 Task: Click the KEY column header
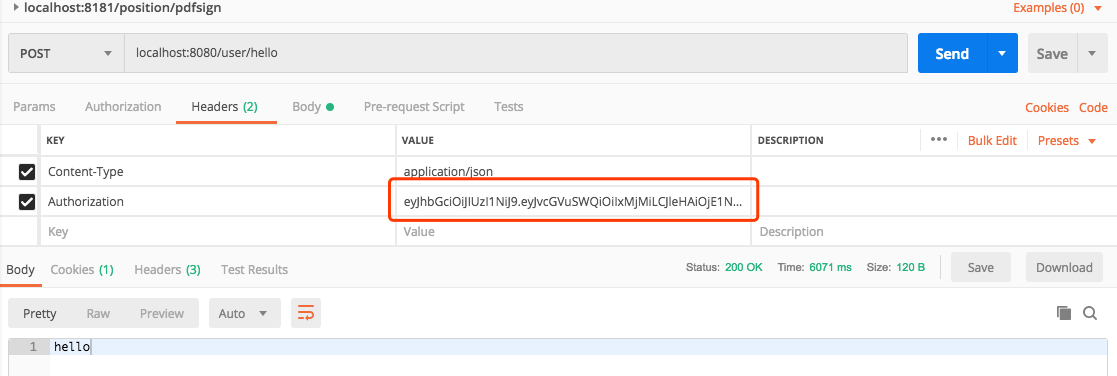[55, 140]
